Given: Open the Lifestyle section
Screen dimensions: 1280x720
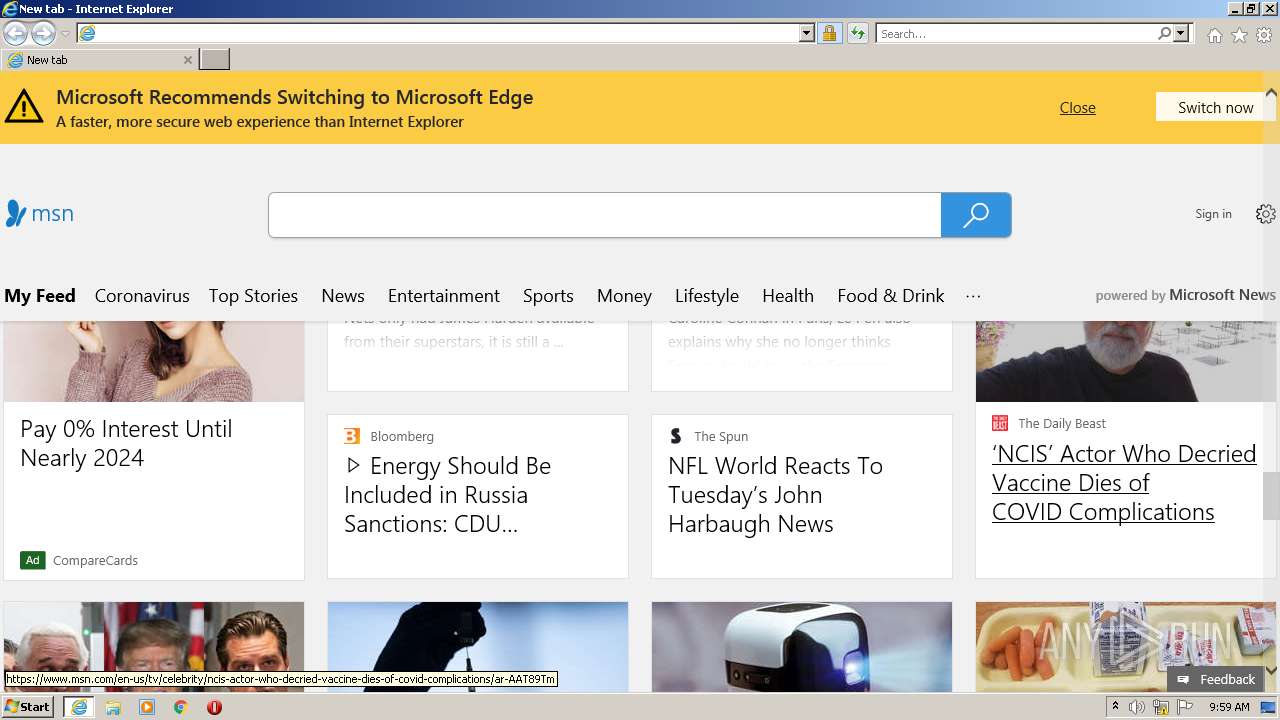Looking at the screenshot, I should click(707, 296).
